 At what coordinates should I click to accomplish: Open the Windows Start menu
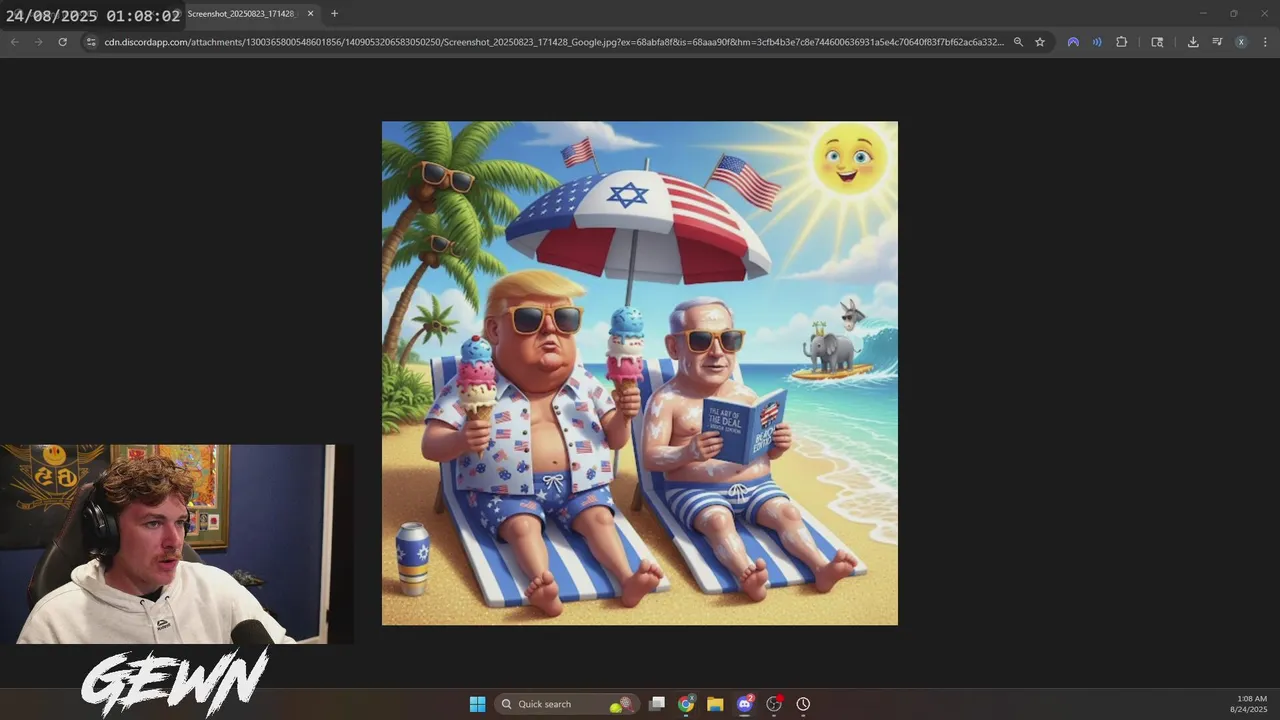pyautogui.click(x=477, y=704)
